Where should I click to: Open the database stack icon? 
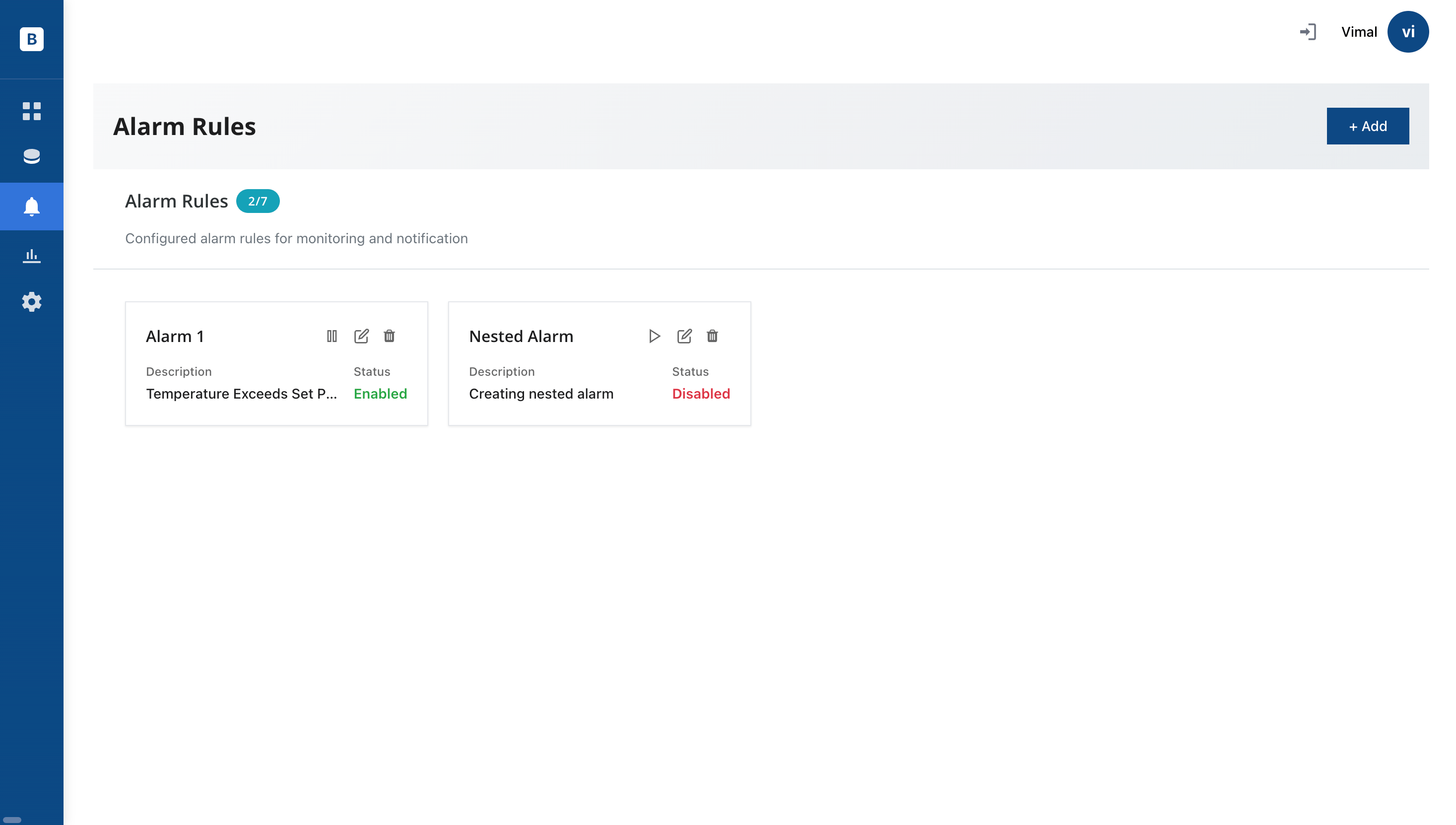(32, 156)
